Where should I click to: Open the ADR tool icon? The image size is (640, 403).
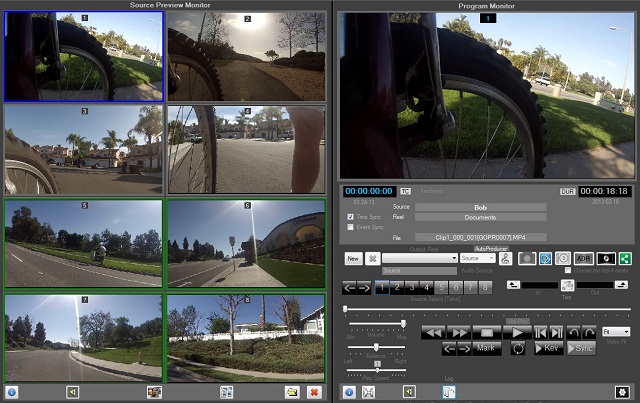tap(584, 258)
